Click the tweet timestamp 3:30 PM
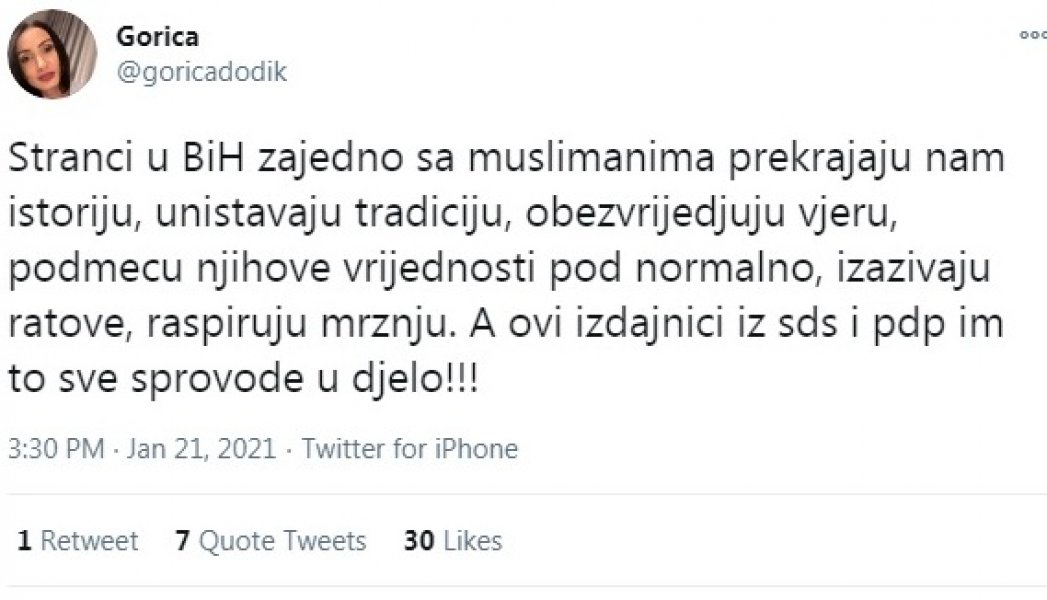The width and height of the screenshot is (1047, 600). (55, 448)
